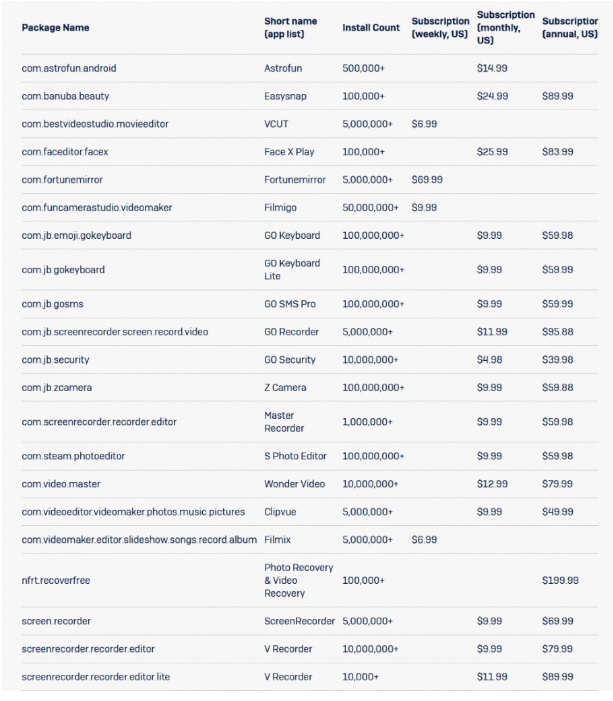Click the GO Keyboard Lite app name
Screen dimensions: 613x701
coord(292,269)
